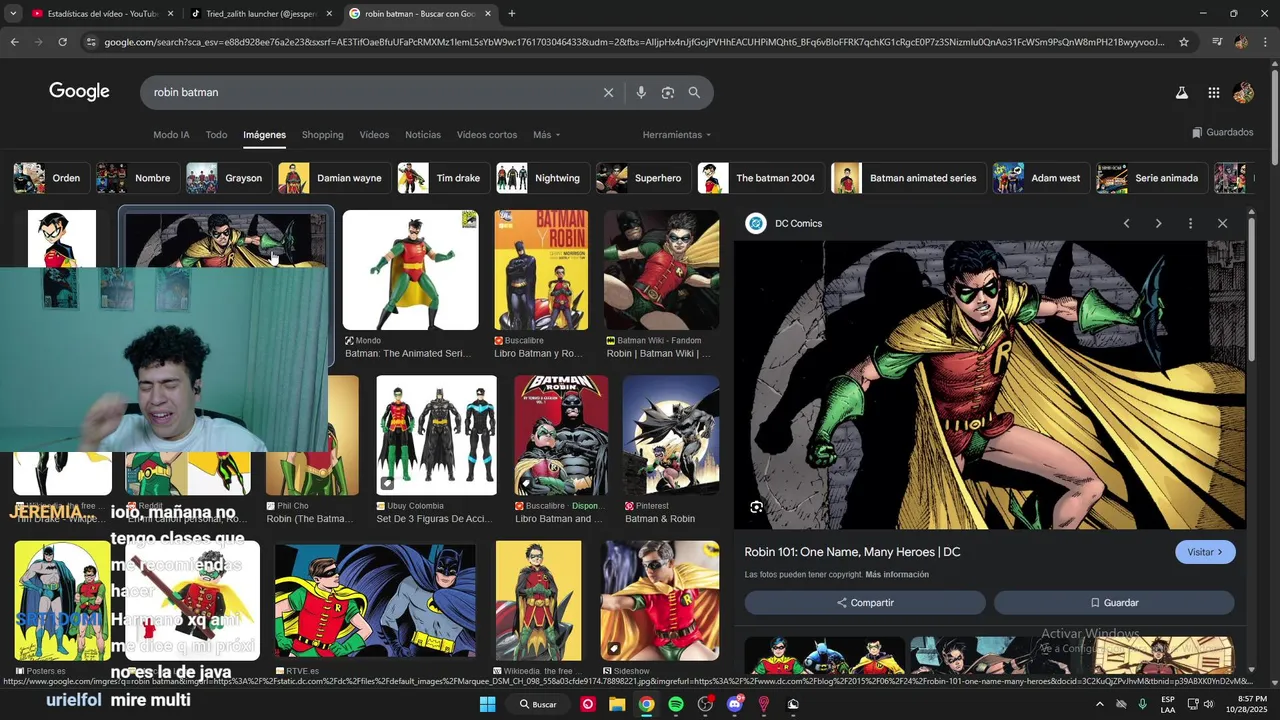
Task: Filter images by Superhero chip
Action: tap(642, 178)
